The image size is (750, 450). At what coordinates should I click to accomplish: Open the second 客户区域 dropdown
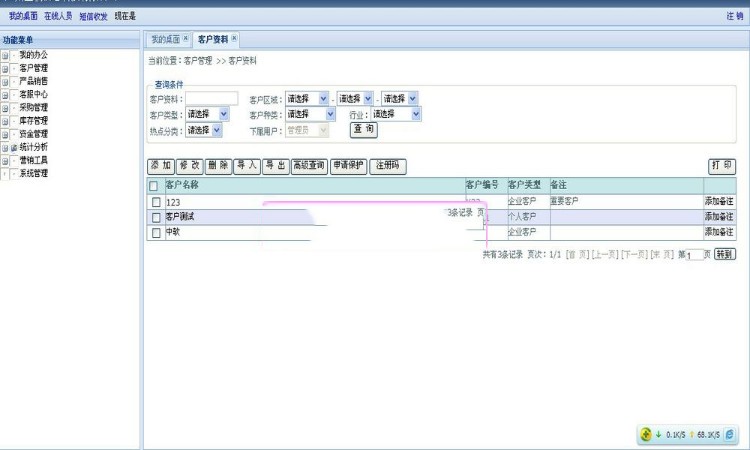(x=355, y=99)
